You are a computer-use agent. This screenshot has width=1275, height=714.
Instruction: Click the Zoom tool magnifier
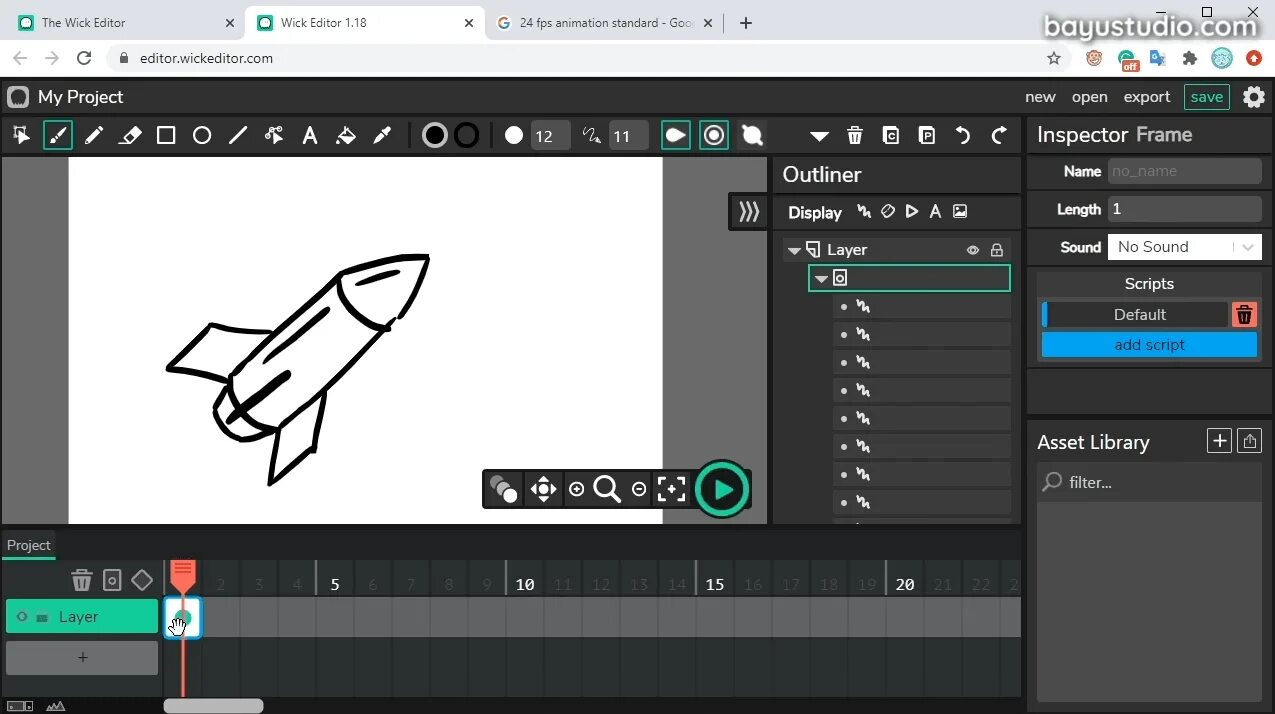(x=607, y=489)
